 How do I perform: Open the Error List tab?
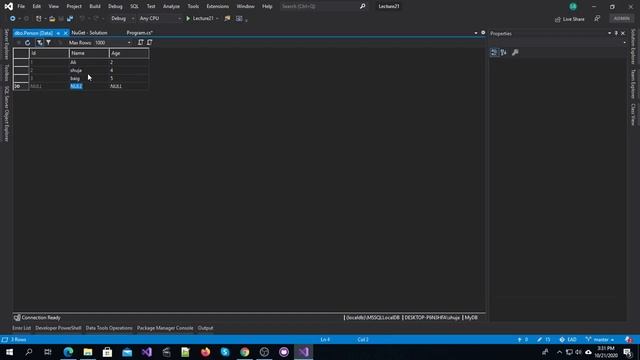(x=22, y=328)
